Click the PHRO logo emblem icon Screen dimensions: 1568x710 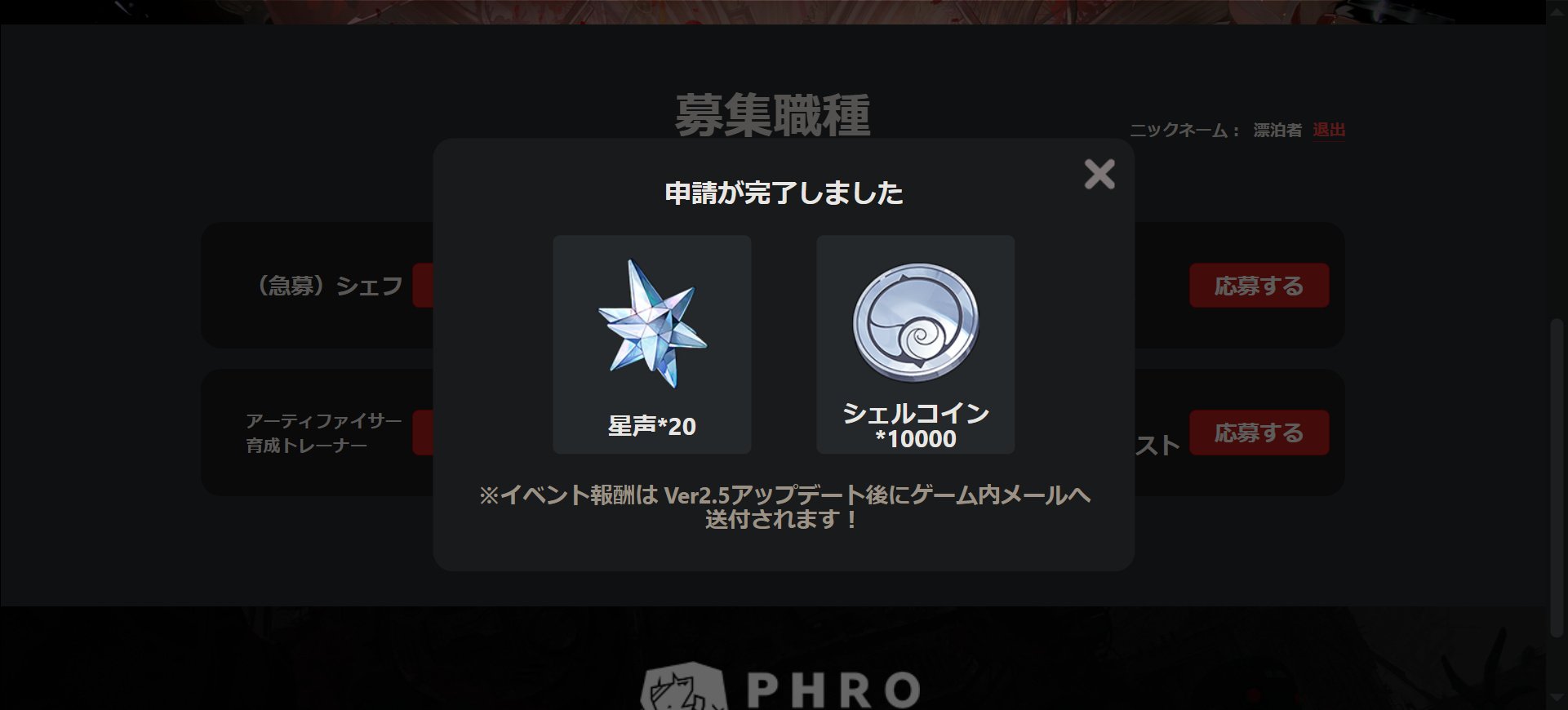tap(684, 687)
